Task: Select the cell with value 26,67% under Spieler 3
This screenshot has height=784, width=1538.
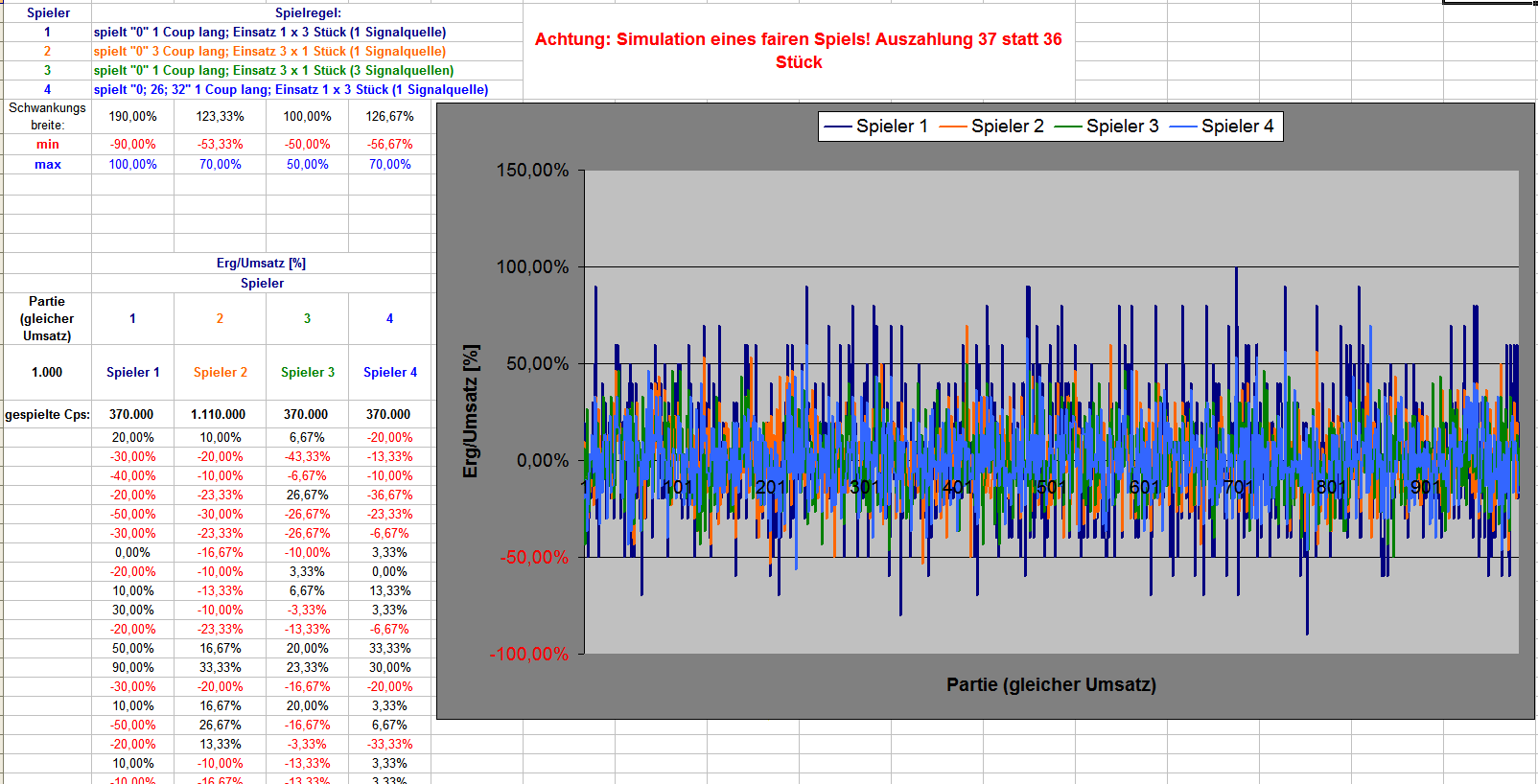Action: (307, 495)
